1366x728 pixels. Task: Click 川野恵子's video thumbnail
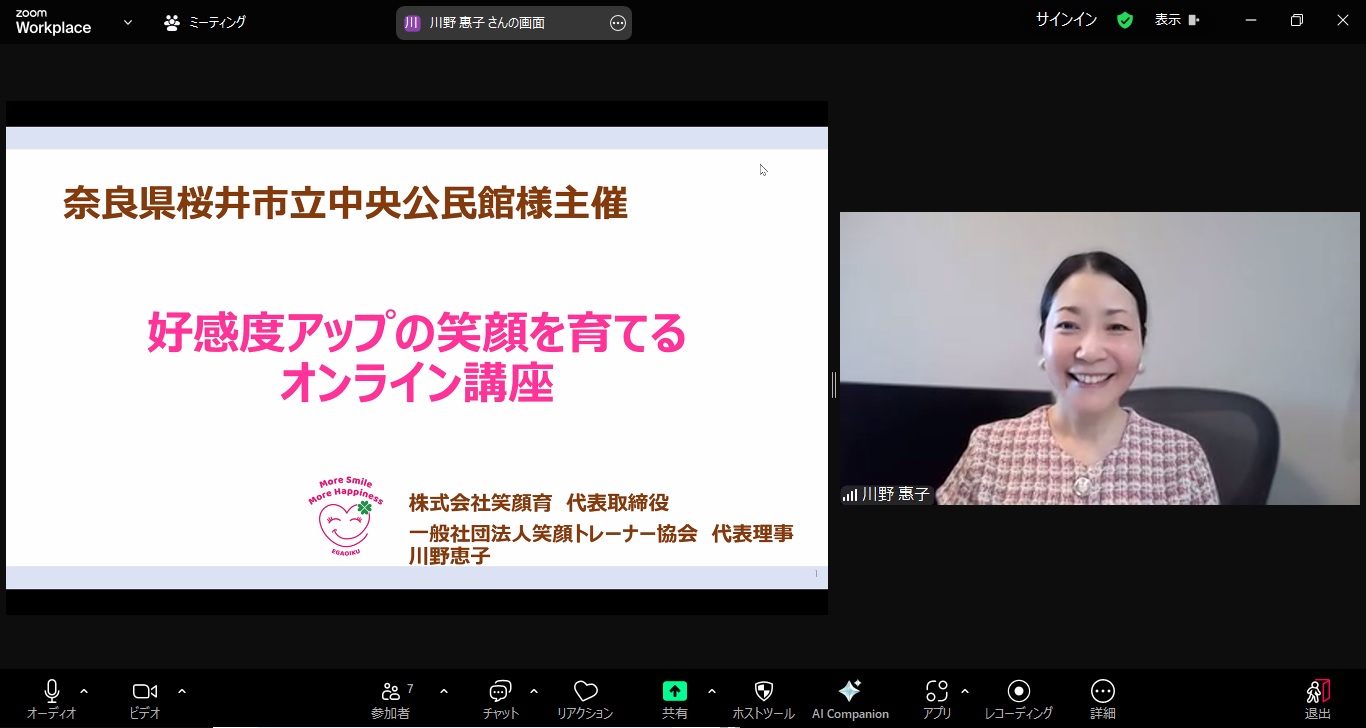click(1100, 356)
